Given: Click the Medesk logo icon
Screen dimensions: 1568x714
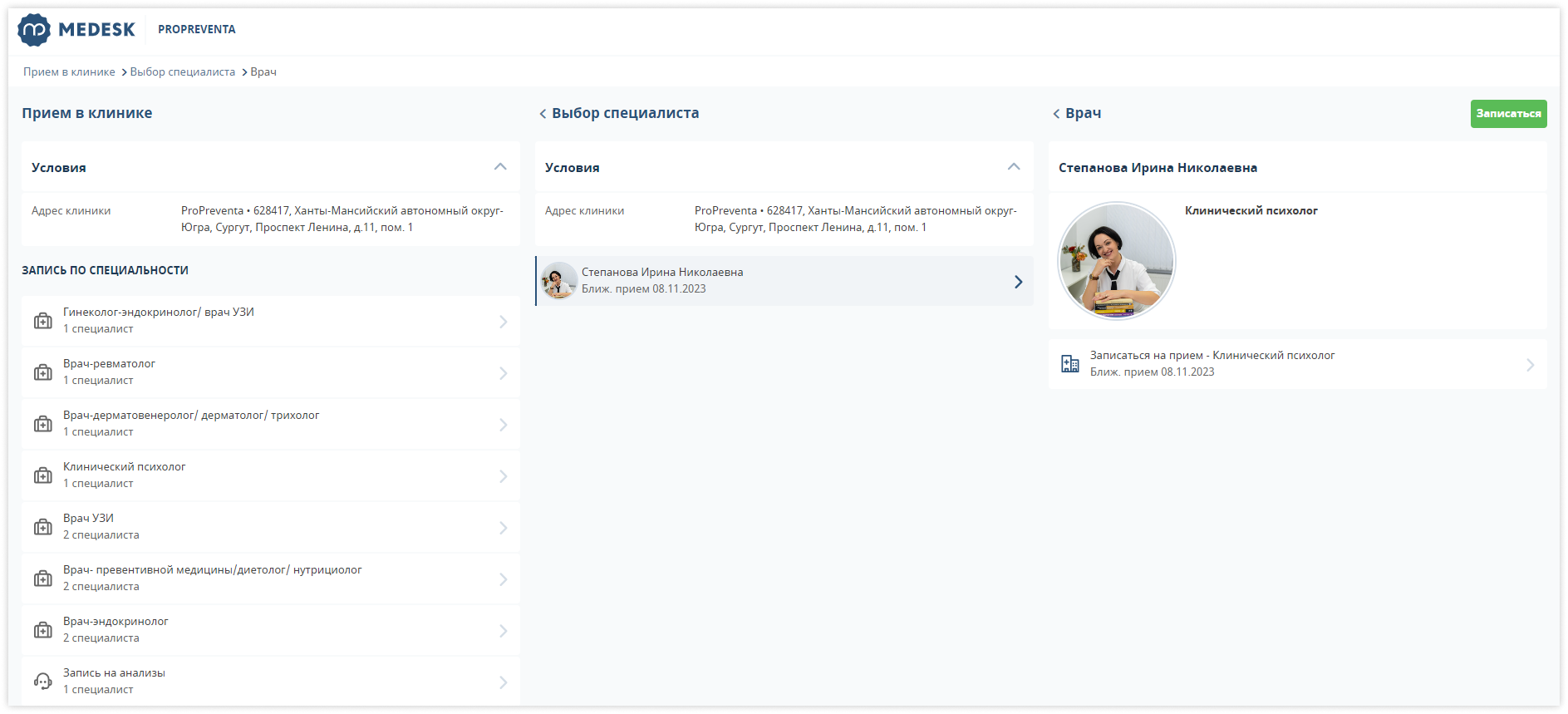Looking at the screenshot, I should click(34, 30).
